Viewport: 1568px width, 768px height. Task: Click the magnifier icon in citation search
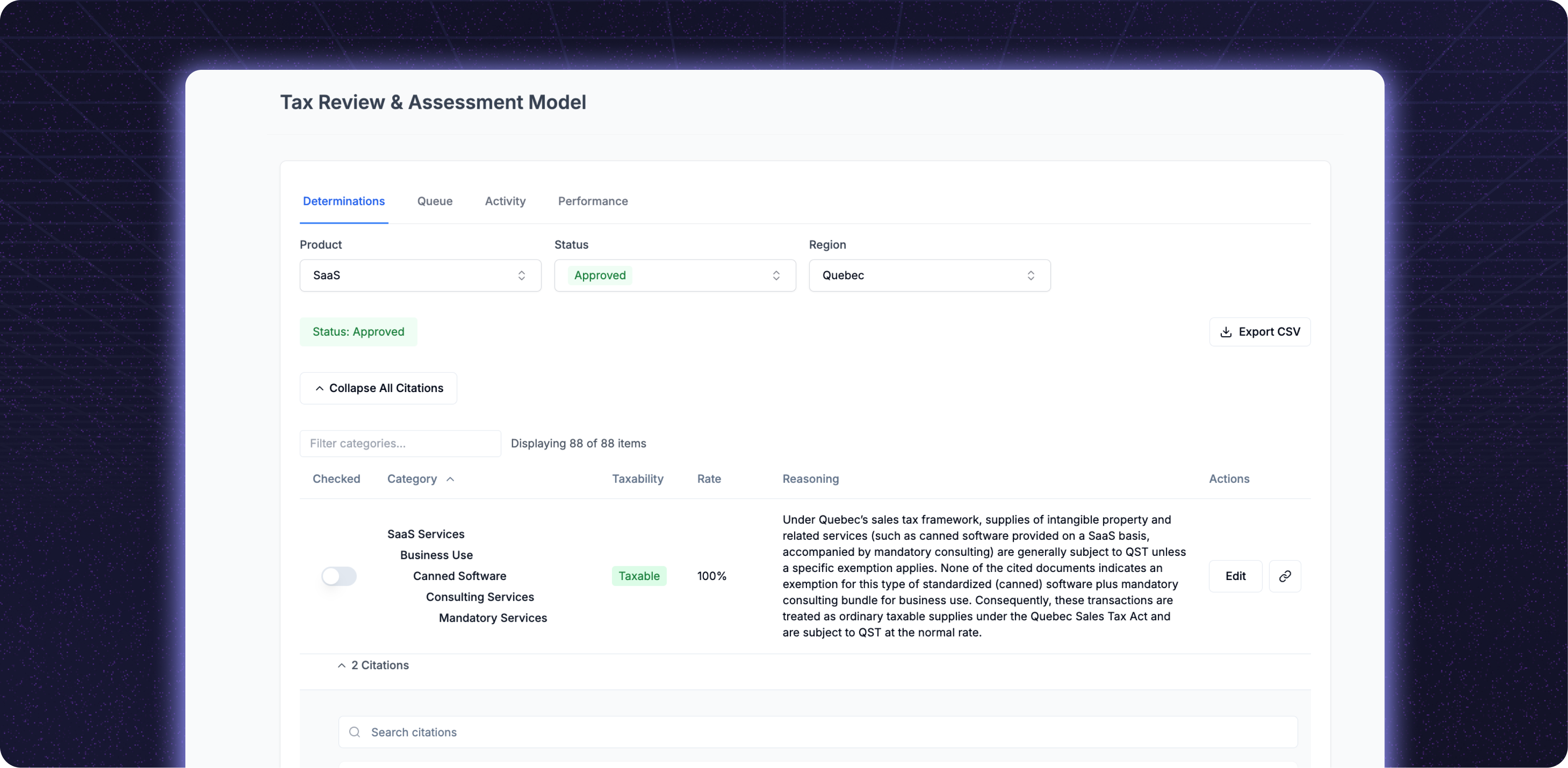tap(354, 731)
